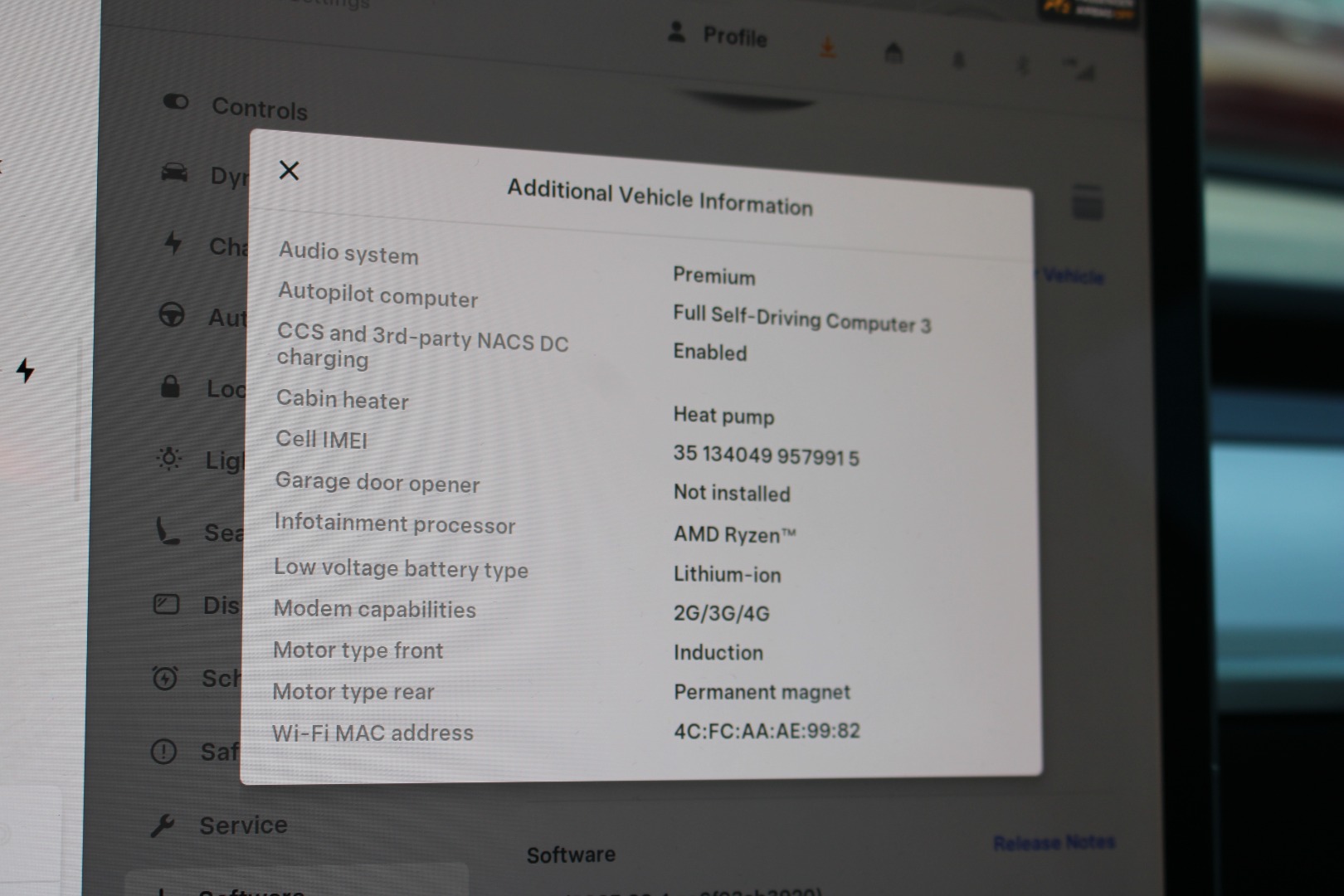Click the home icon in top bar
The width and height of the screenshot is (1344, 896).
point(894,53)
